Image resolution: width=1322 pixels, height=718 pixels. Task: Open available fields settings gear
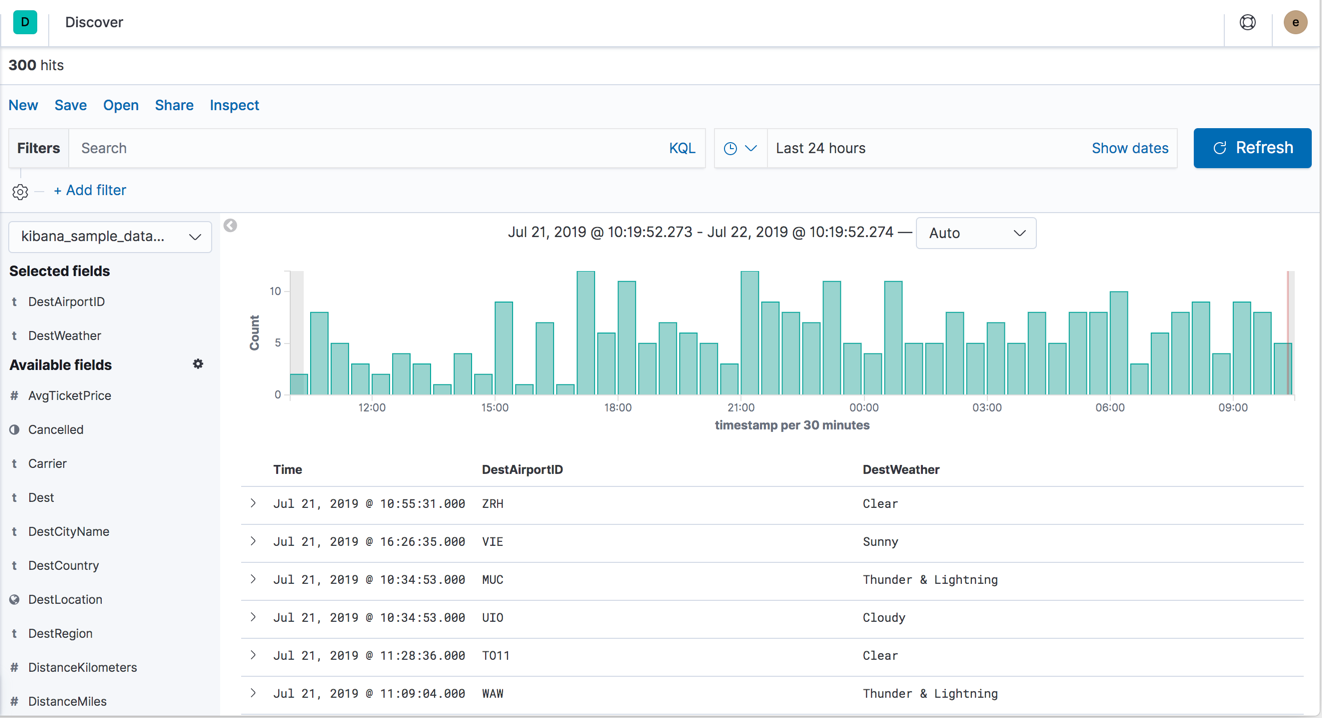(198, 365)
